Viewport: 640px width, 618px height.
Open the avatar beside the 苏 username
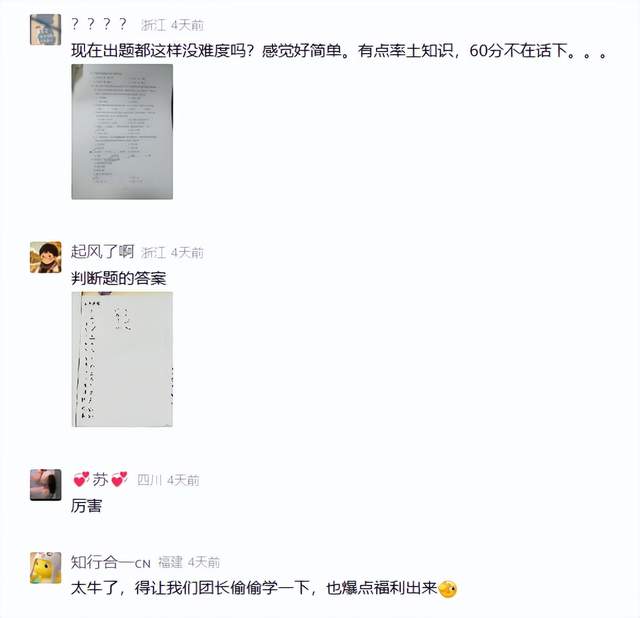pyautogui.click(x=45, y=485)
